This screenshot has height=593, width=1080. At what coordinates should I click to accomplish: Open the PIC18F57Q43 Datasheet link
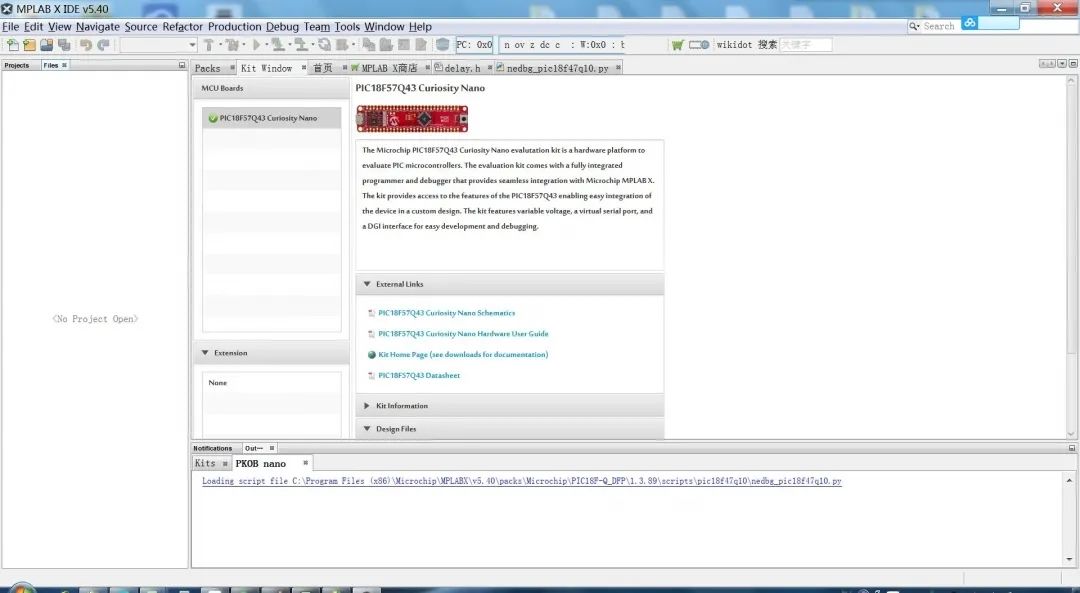[419, 376]
